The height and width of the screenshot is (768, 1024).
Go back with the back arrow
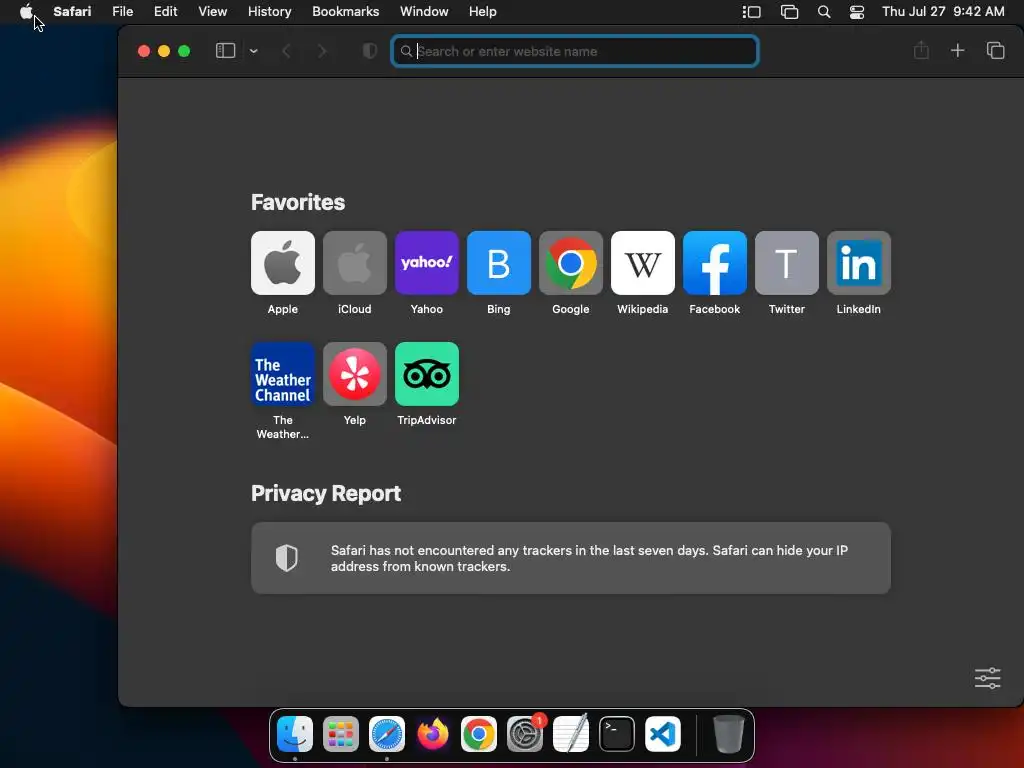[286, 51]
